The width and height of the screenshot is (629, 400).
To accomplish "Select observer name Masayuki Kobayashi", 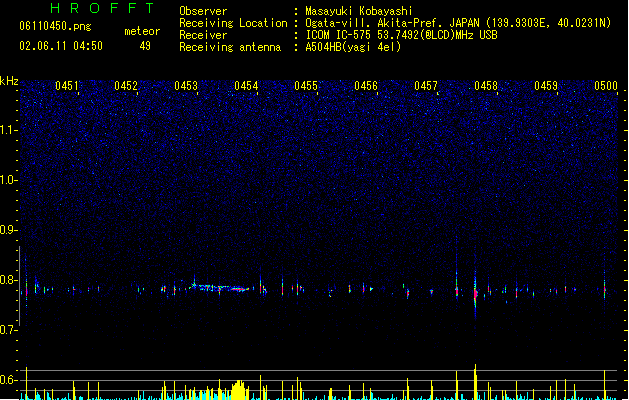I will 359,11.
